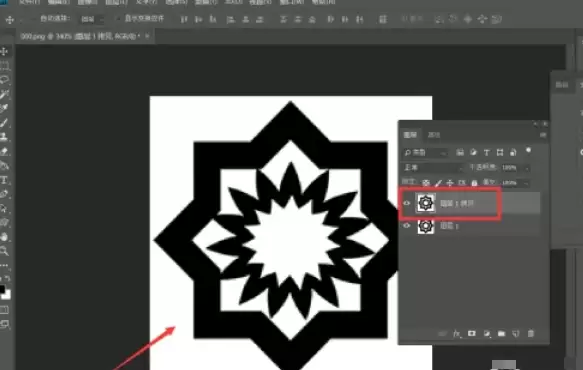
Task: Create a new group folder
Action: 502,334
